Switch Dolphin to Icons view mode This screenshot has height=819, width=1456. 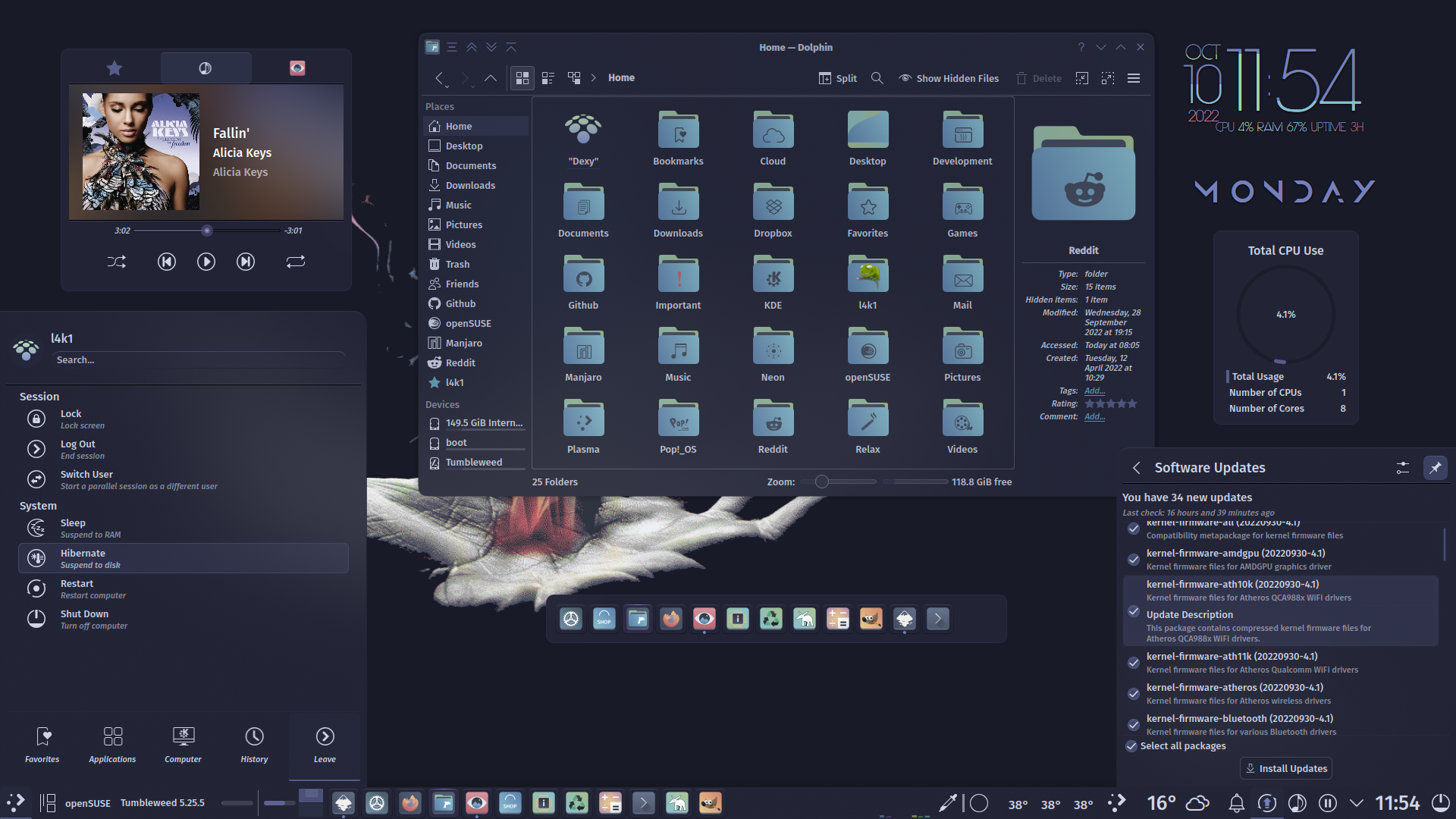click(x=522, y=78)
